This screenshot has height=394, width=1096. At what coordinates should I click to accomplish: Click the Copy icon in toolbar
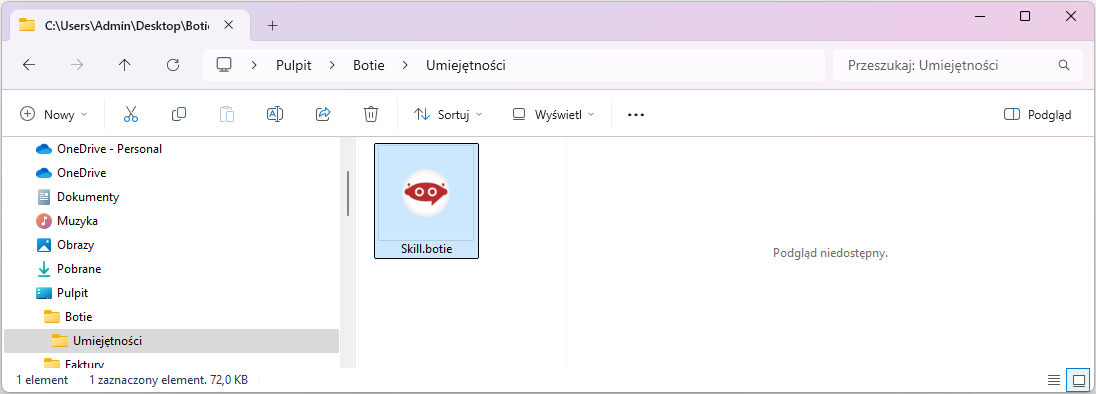click(x=179, y=114)
